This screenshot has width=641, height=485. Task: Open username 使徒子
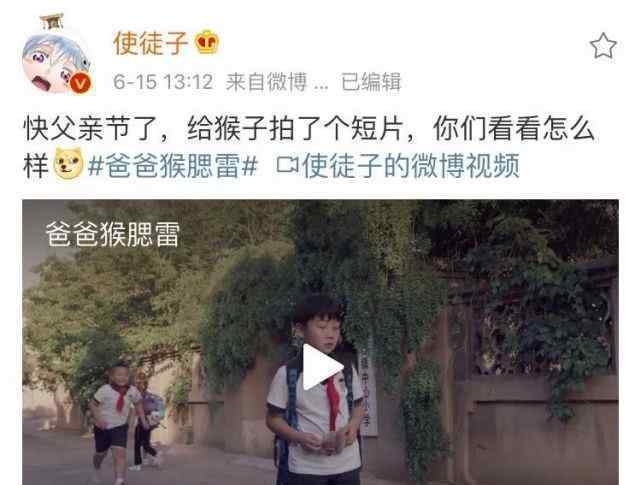coord(150,43)
